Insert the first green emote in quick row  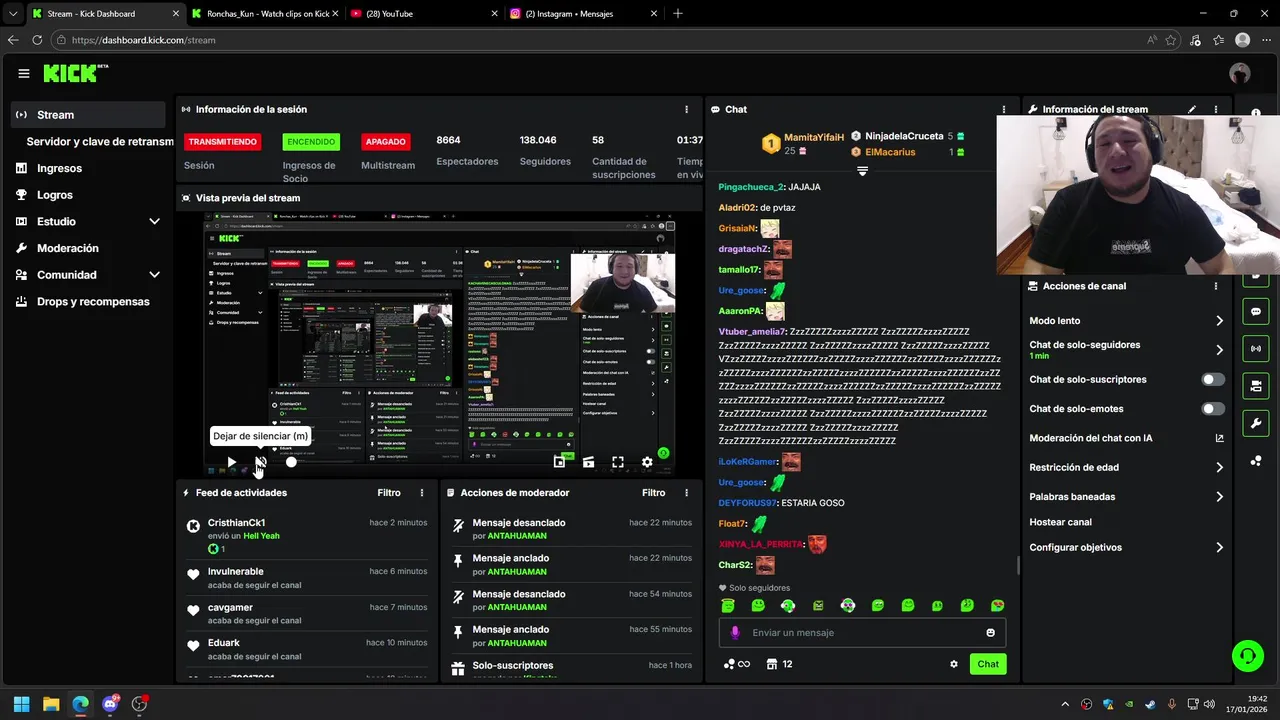point(728,606)
